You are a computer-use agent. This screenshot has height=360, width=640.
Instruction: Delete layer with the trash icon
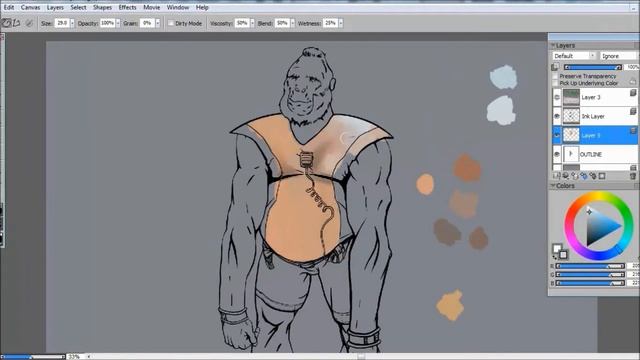pos(633,176)
